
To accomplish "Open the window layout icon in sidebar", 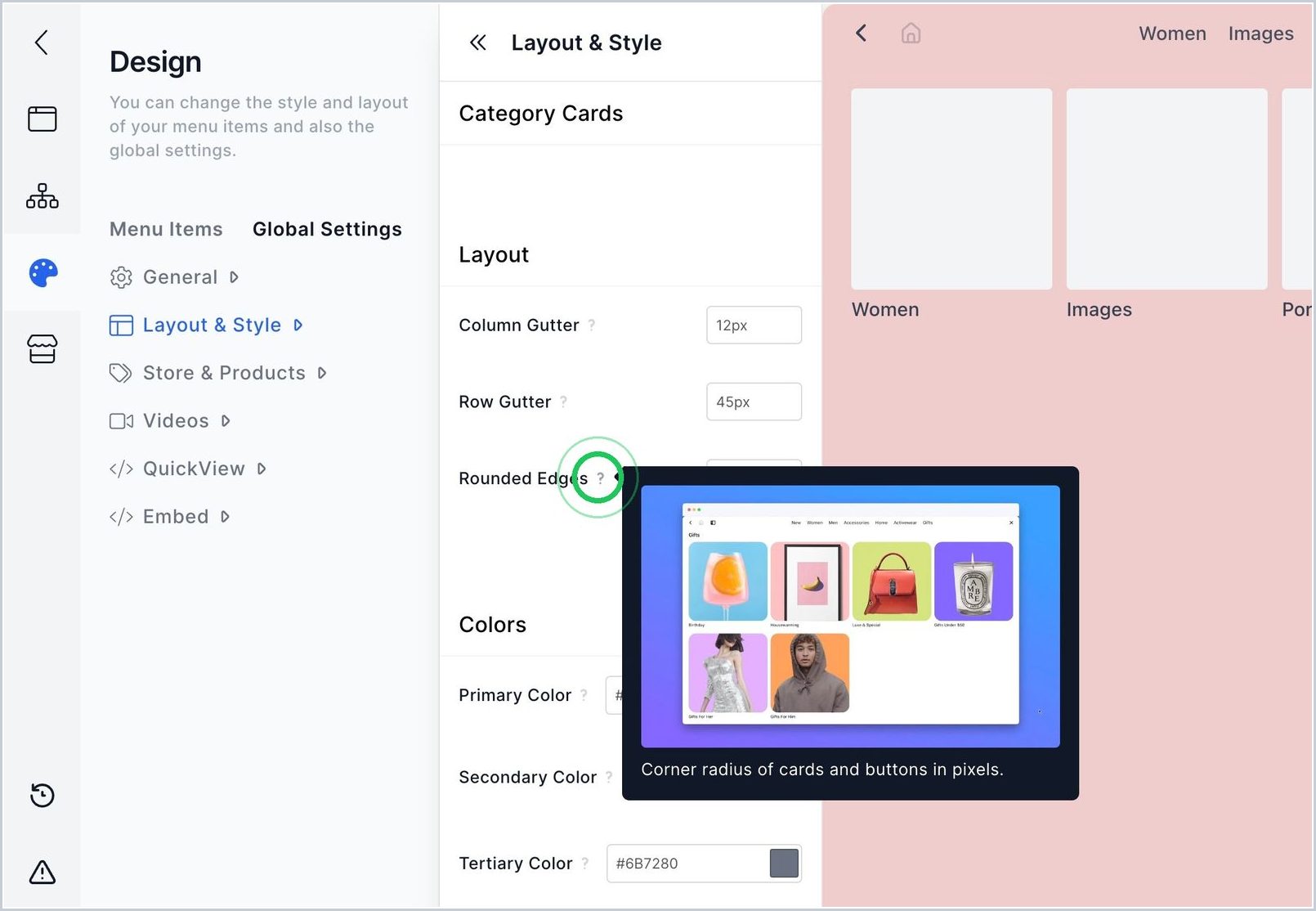I will click(43, 119).
